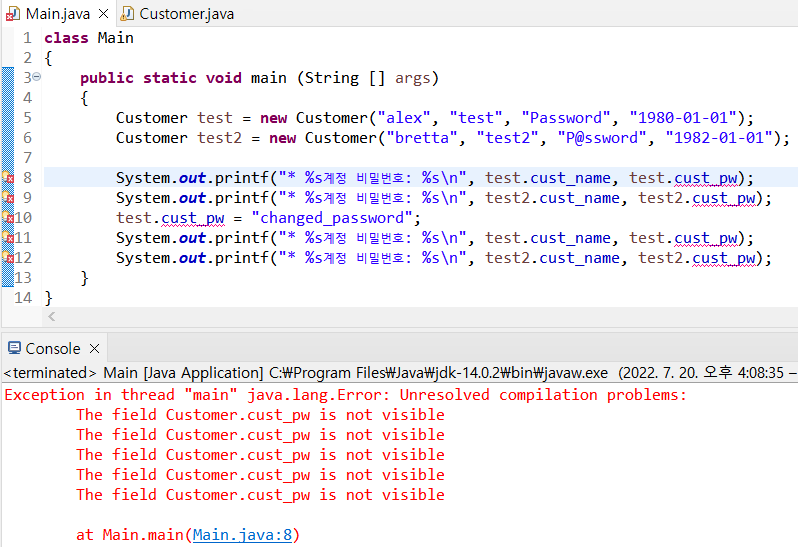Click the horizontal scrollbar left arrow in editor
This screenshot has width=798, height=547.
click(x=51, y=316)
